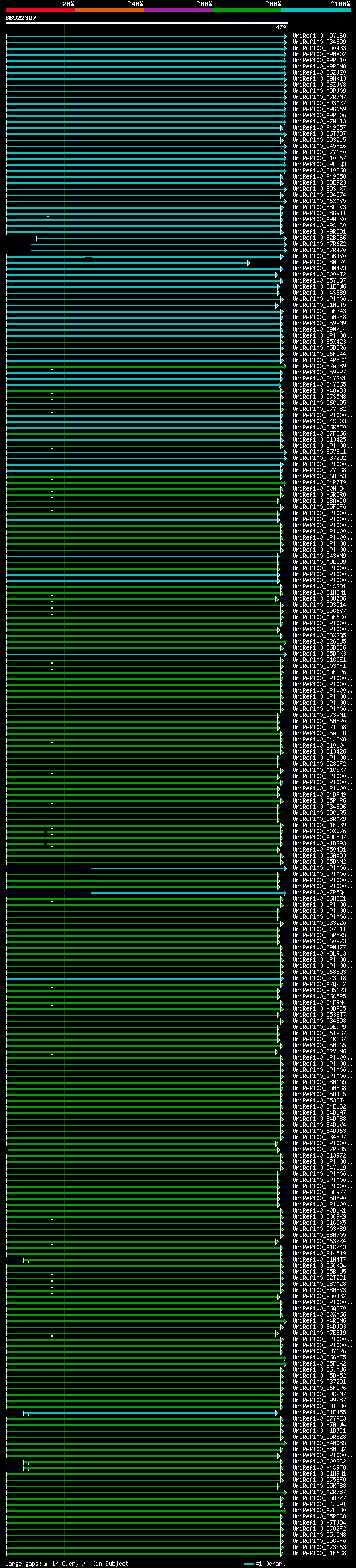
Task: Click hit label UniRef100_Q00SC2
Action: pos(319,1461)
